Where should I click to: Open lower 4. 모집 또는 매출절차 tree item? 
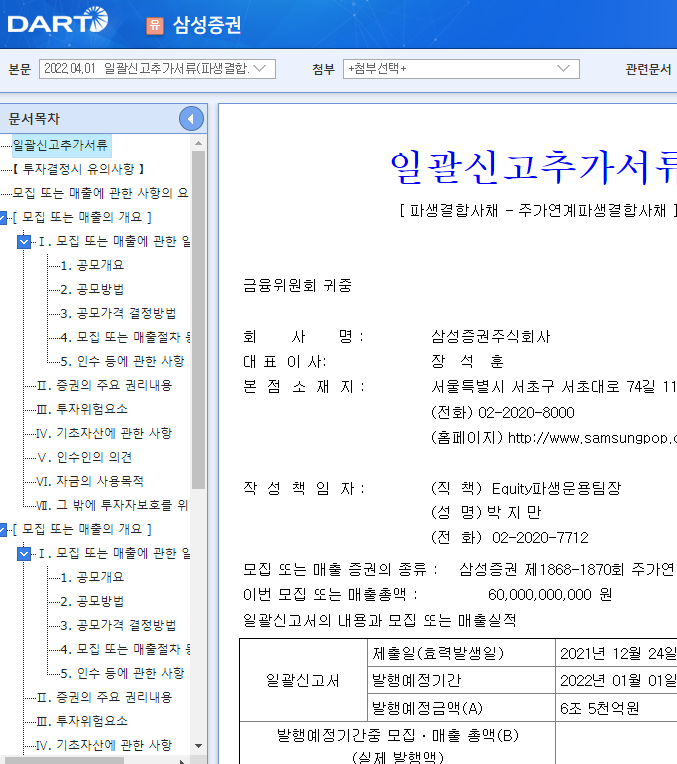[x=125, y=649]
